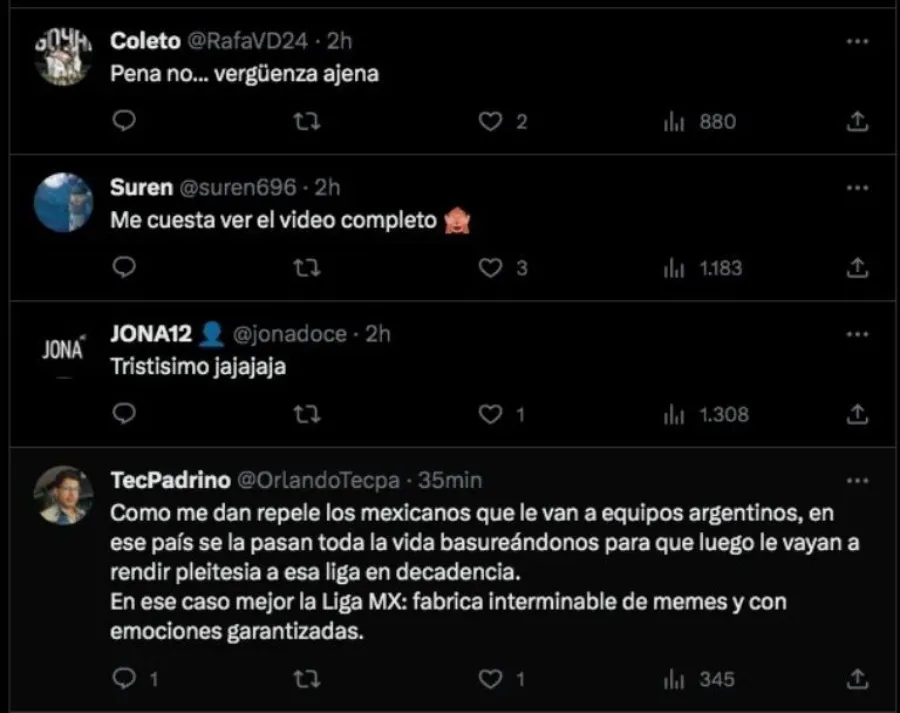Click the share icon on TecPadrino's tweet

tap(857, 678)
